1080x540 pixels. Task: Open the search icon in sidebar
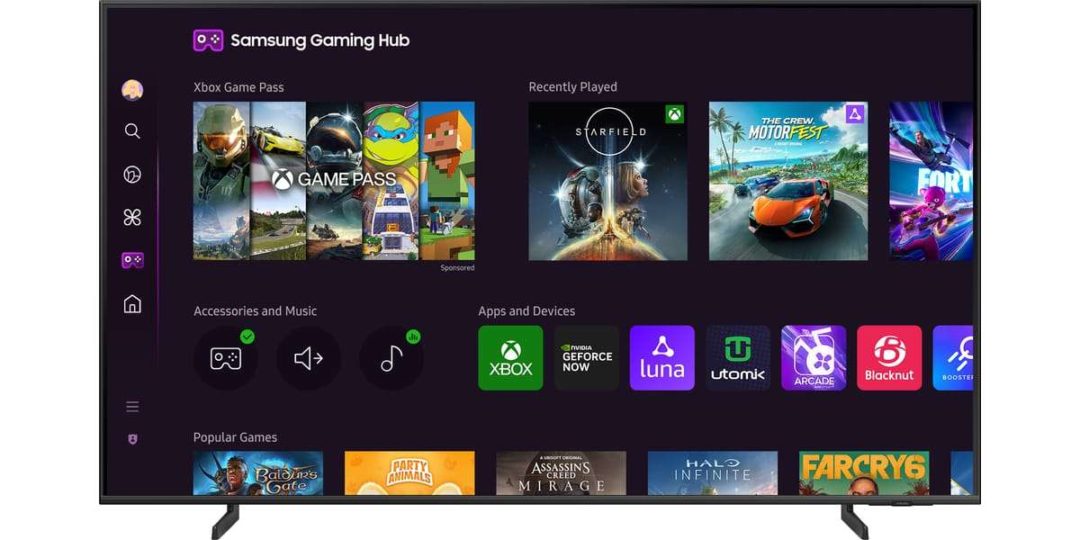pos(132,132)
